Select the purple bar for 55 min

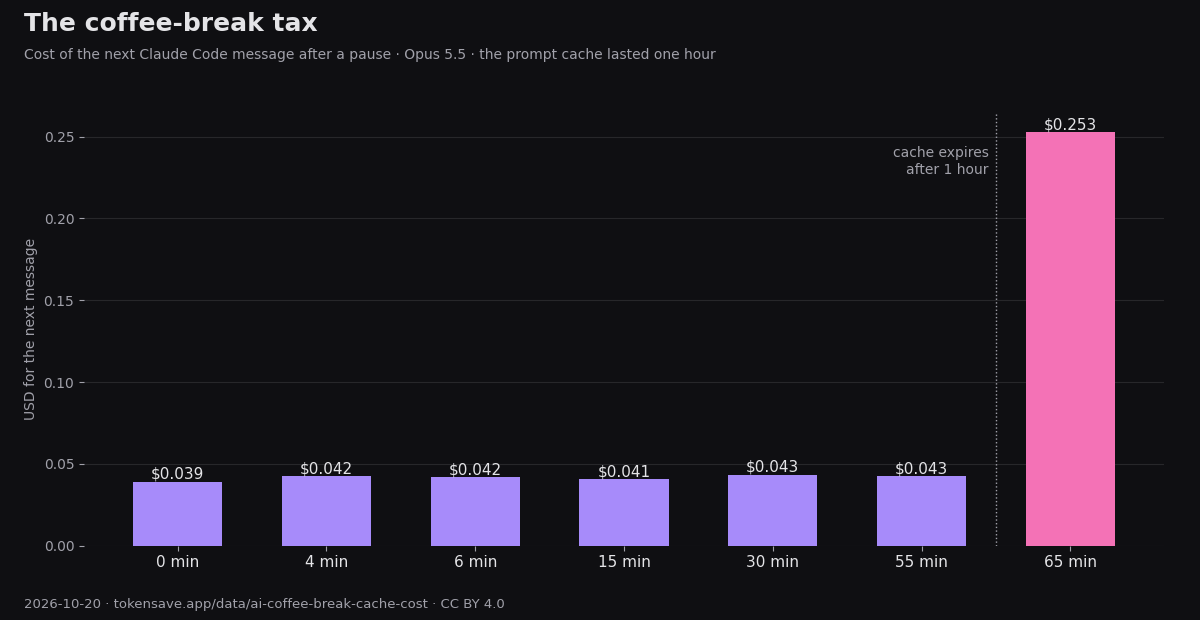(921, 511)
